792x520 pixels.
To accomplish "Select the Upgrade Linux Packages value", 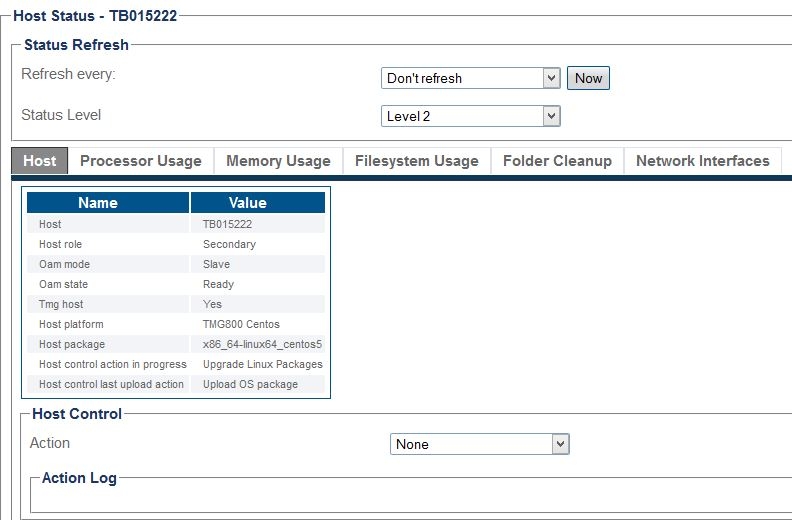I will (262, 365).
